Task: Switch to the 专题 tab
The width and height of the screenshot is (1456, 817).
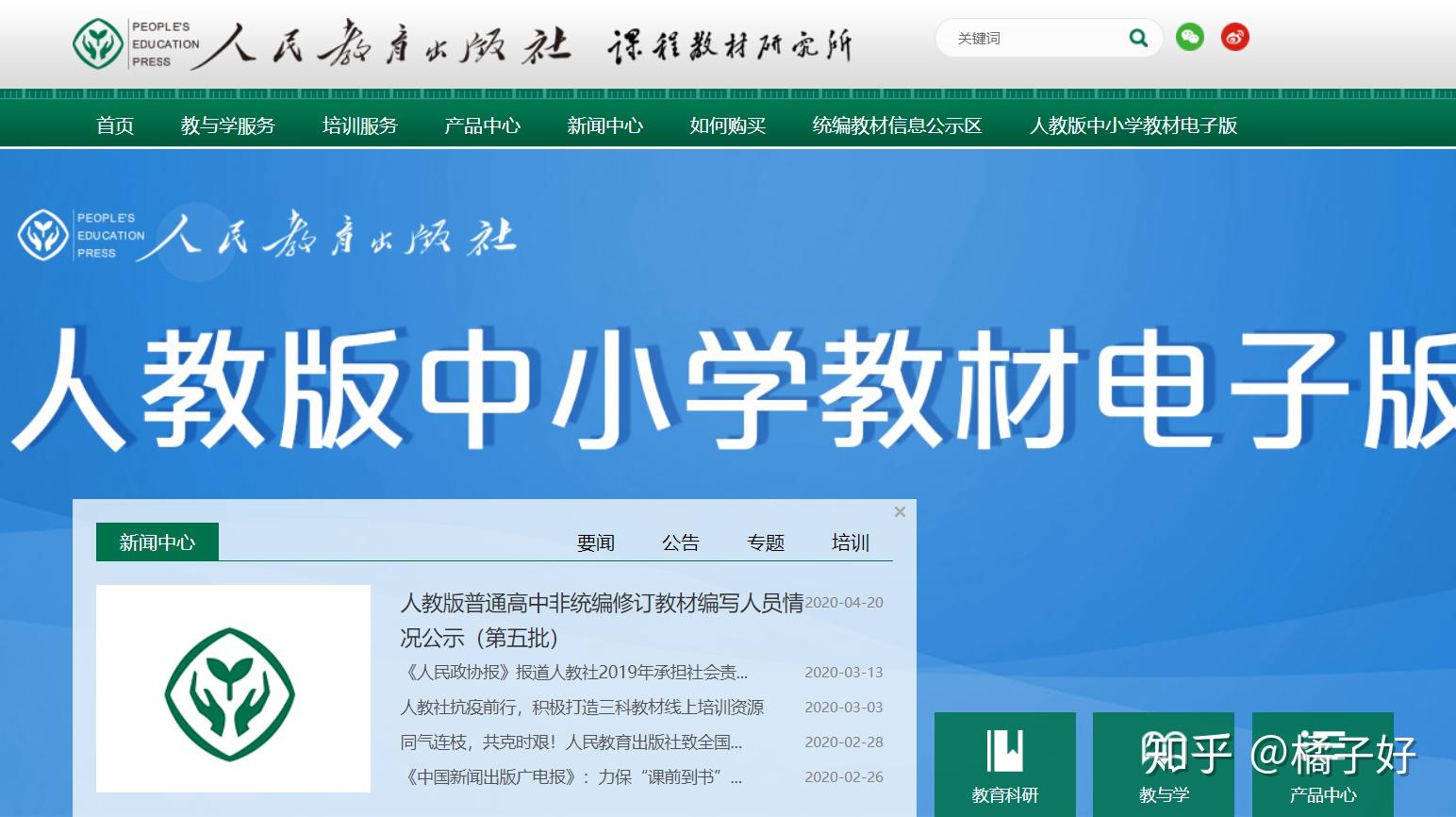Action: point(765,542)
